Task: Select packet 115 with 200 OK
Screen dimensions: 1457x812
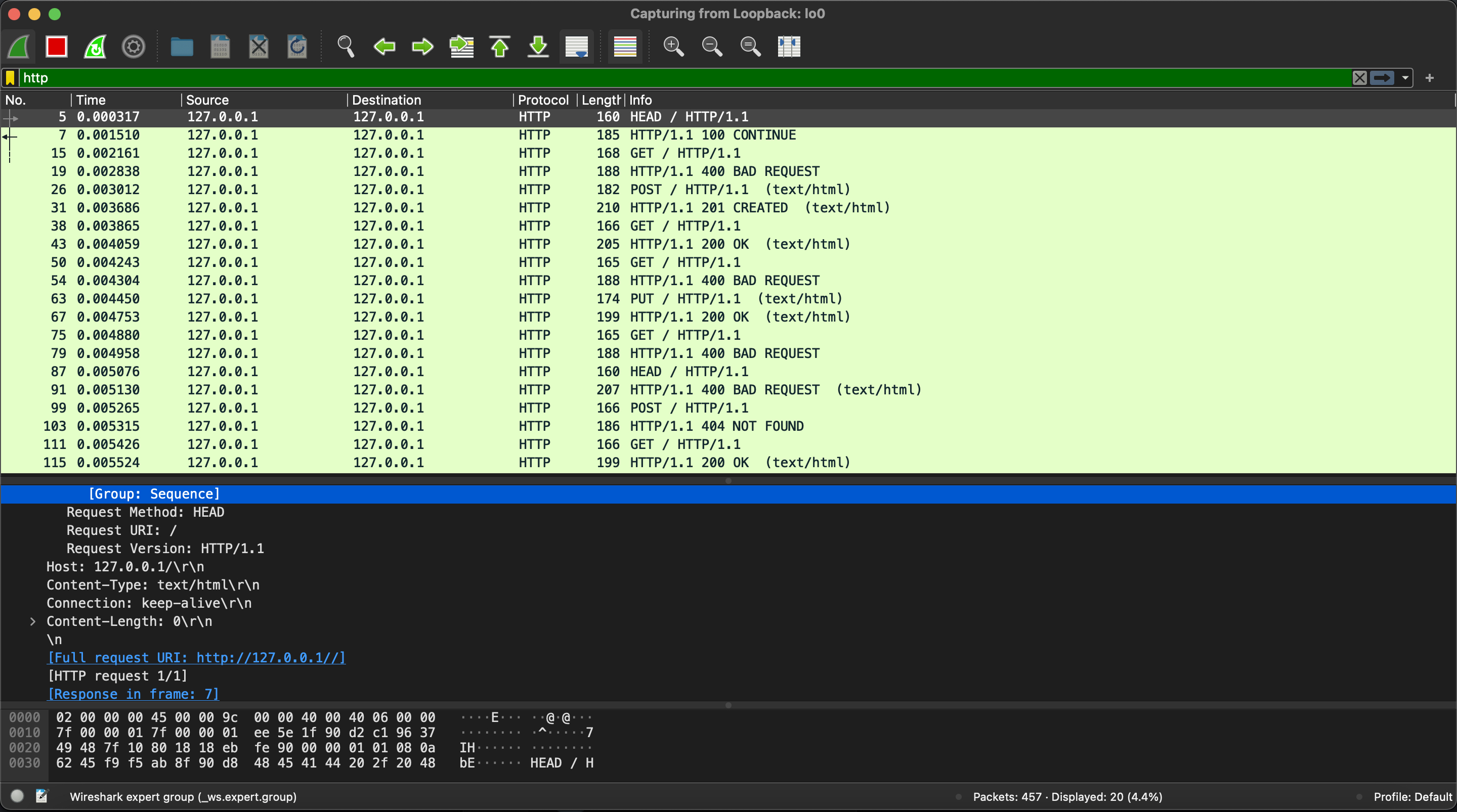Action: coord(728,463)
